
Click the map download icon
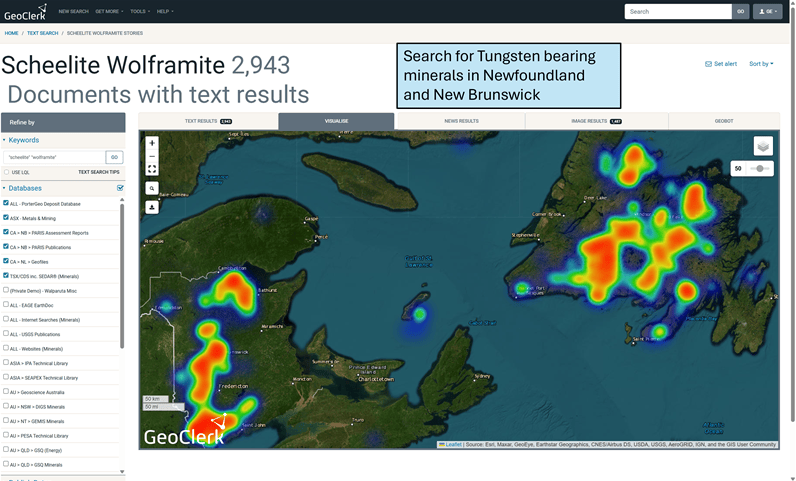(152, 207)
